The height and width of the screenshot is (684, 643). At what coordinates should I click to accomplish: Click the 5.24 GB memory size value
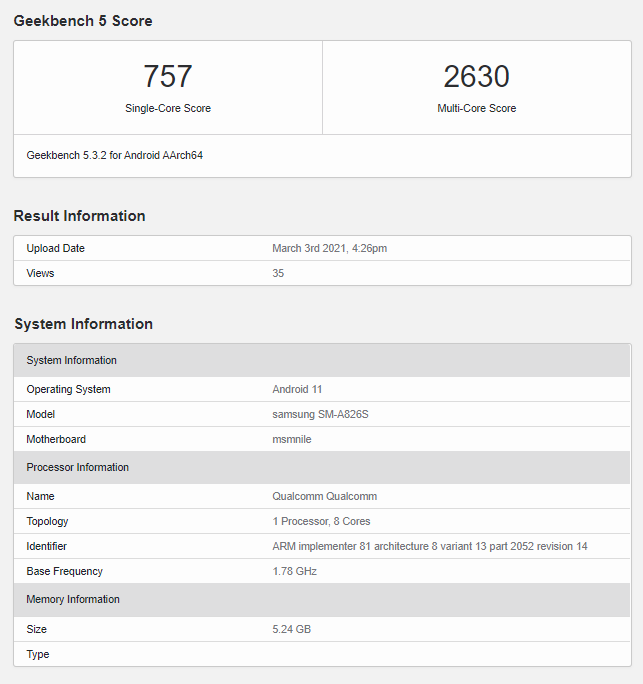(292, 629)
